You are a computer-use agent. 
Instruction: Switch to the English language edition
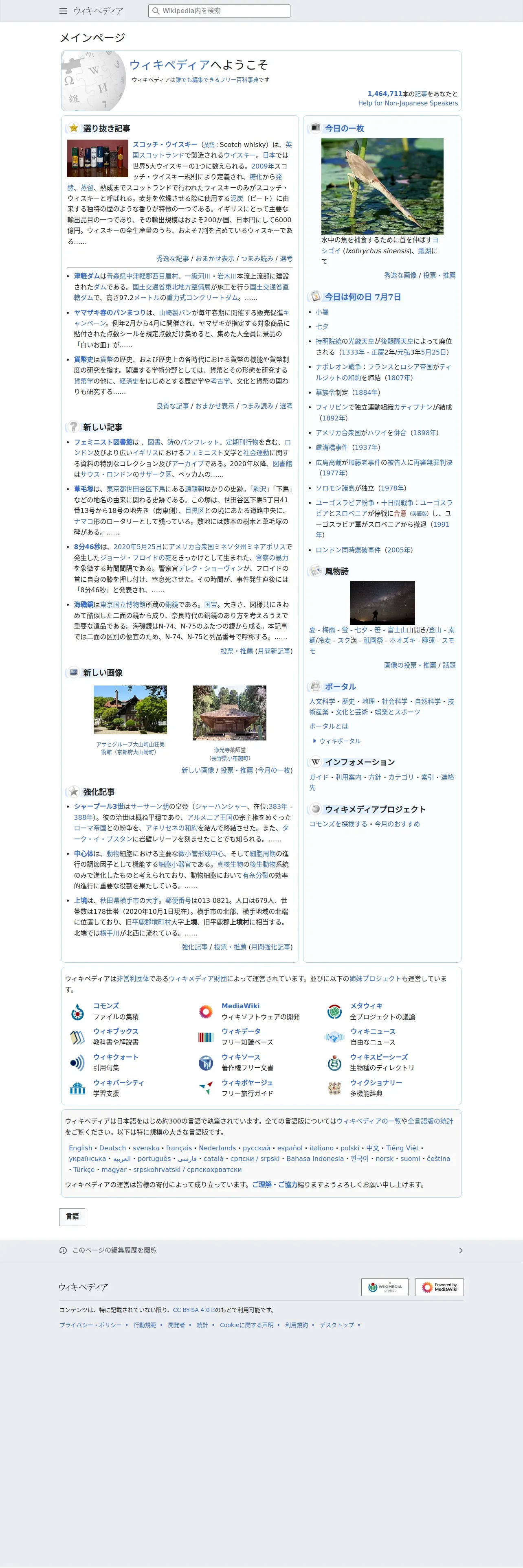pos(80,1148)
